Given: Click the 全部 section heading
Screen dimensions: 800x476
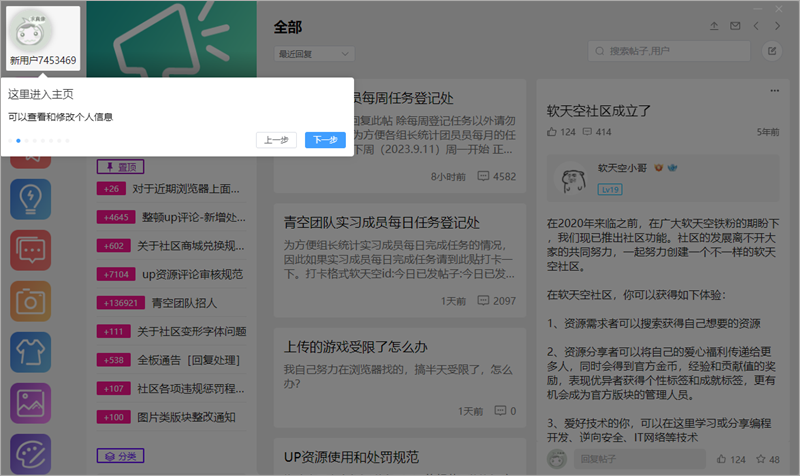Looking at the screenshot, I should 288,27.
